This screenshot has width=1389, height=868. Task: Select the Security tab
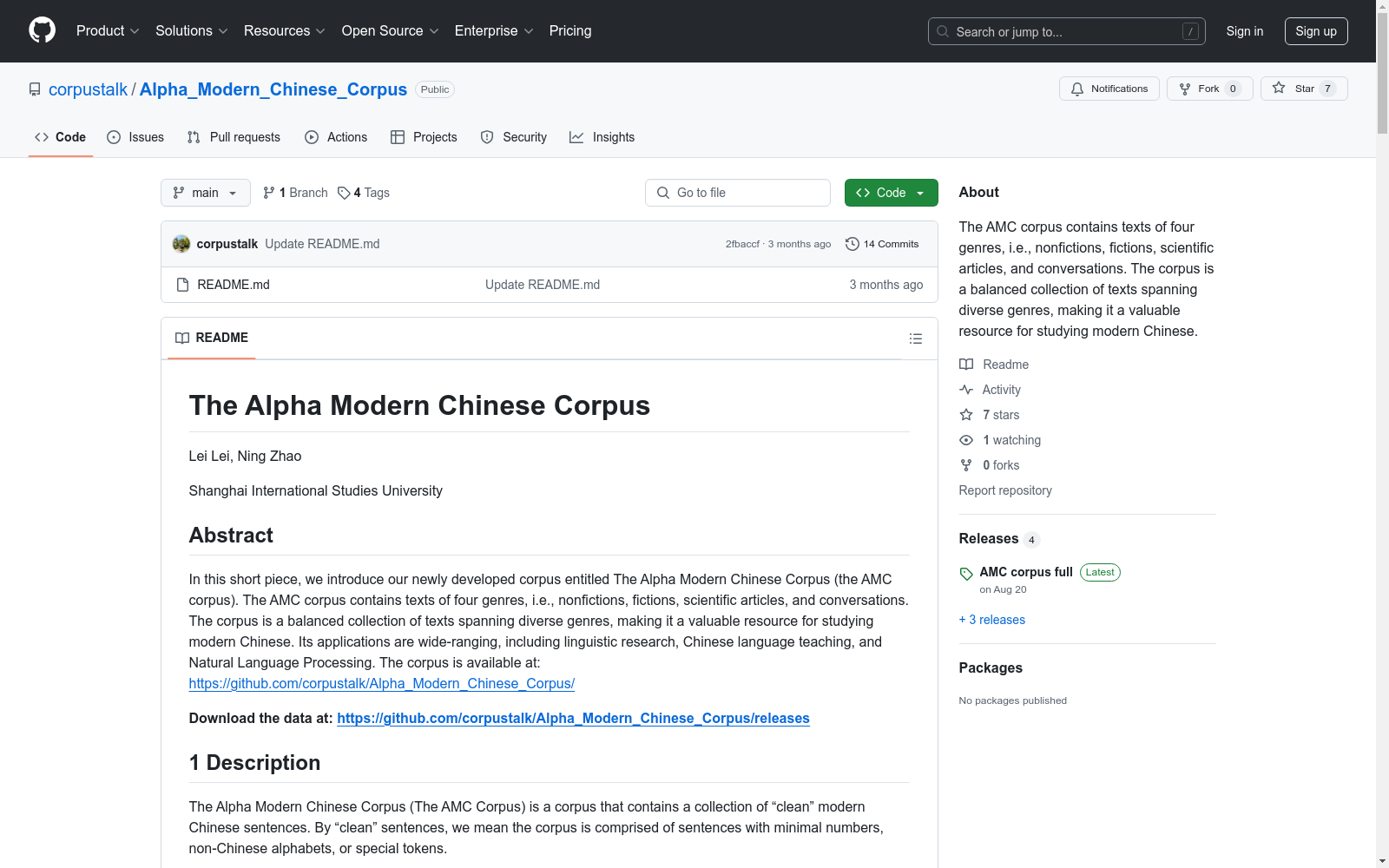pyautogui.click(x=514, y=137)
